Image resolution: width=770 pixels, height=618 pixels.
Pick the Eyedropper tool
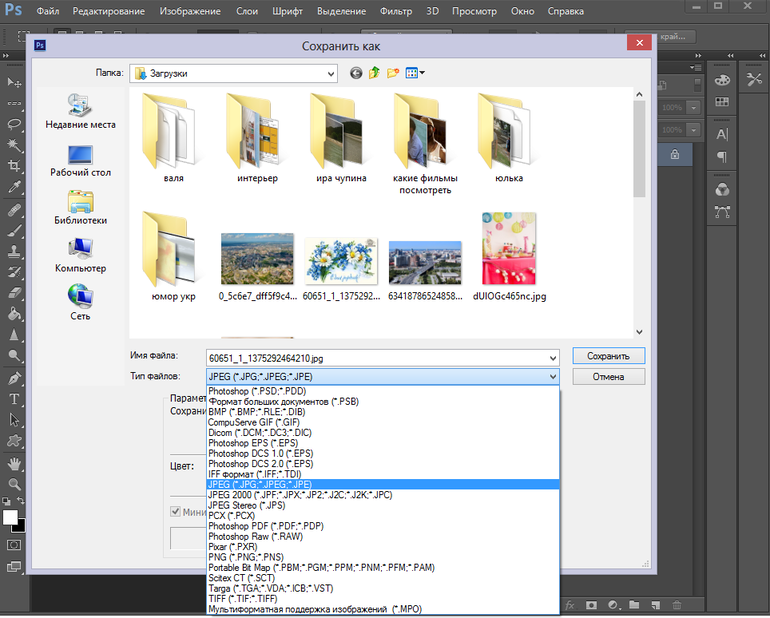click(14, 188)
